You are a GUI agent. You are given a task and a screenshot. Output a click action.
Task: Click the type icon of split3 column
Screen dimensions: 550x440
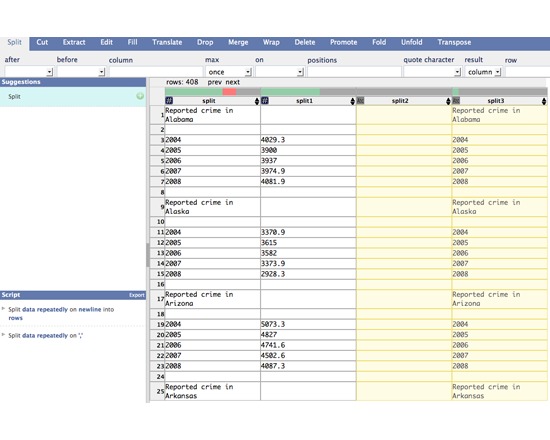(456, 101)
